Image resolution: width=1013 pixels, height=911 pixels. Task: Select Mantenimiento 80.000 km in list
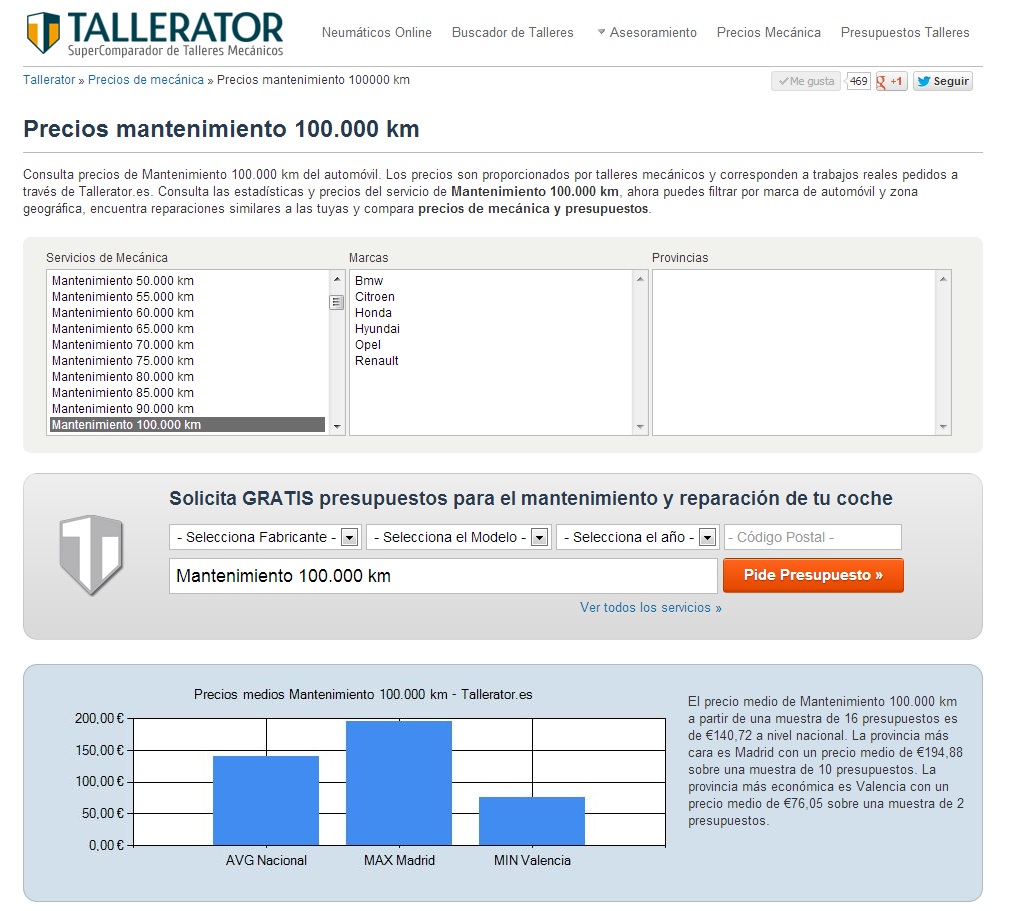pyautogui.click(x=187, y=377)
